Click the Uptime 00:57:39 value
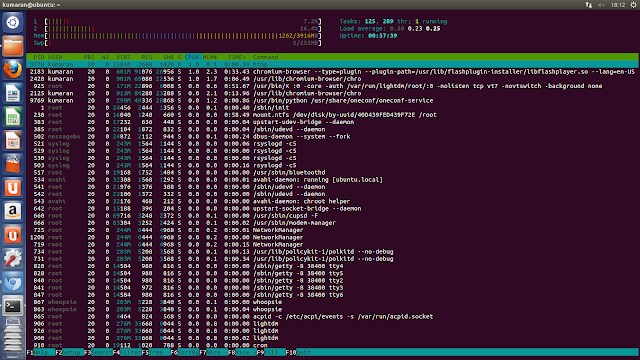 382,36
